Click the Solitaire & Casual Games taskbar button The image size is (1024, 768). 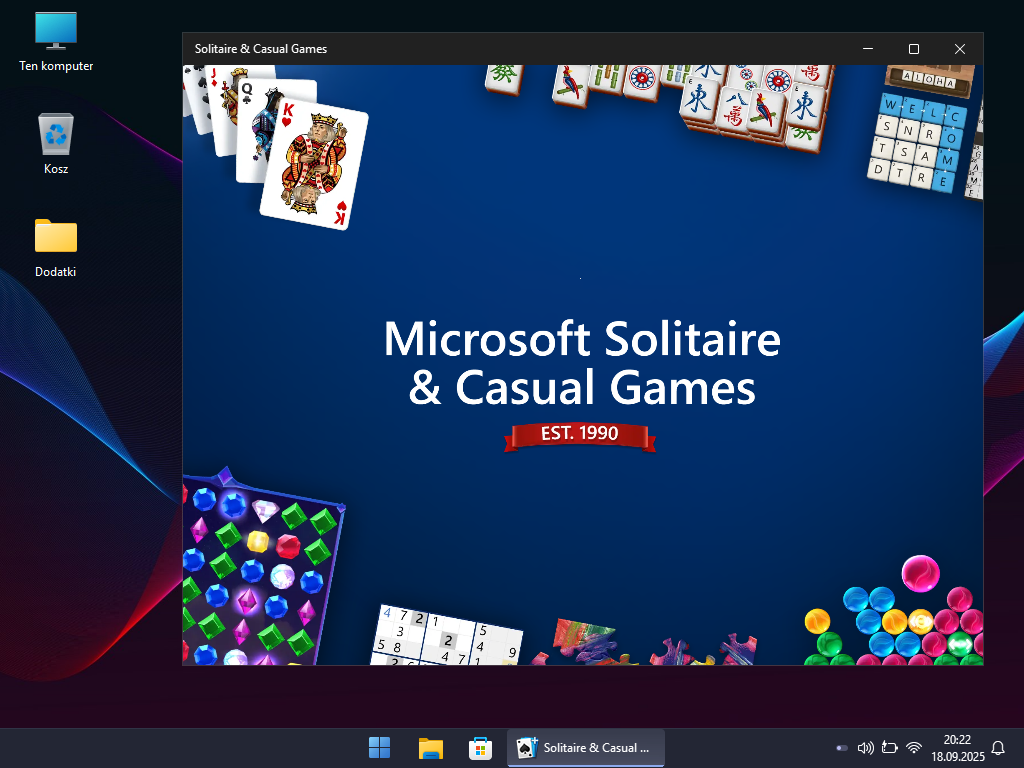point(586,747)
